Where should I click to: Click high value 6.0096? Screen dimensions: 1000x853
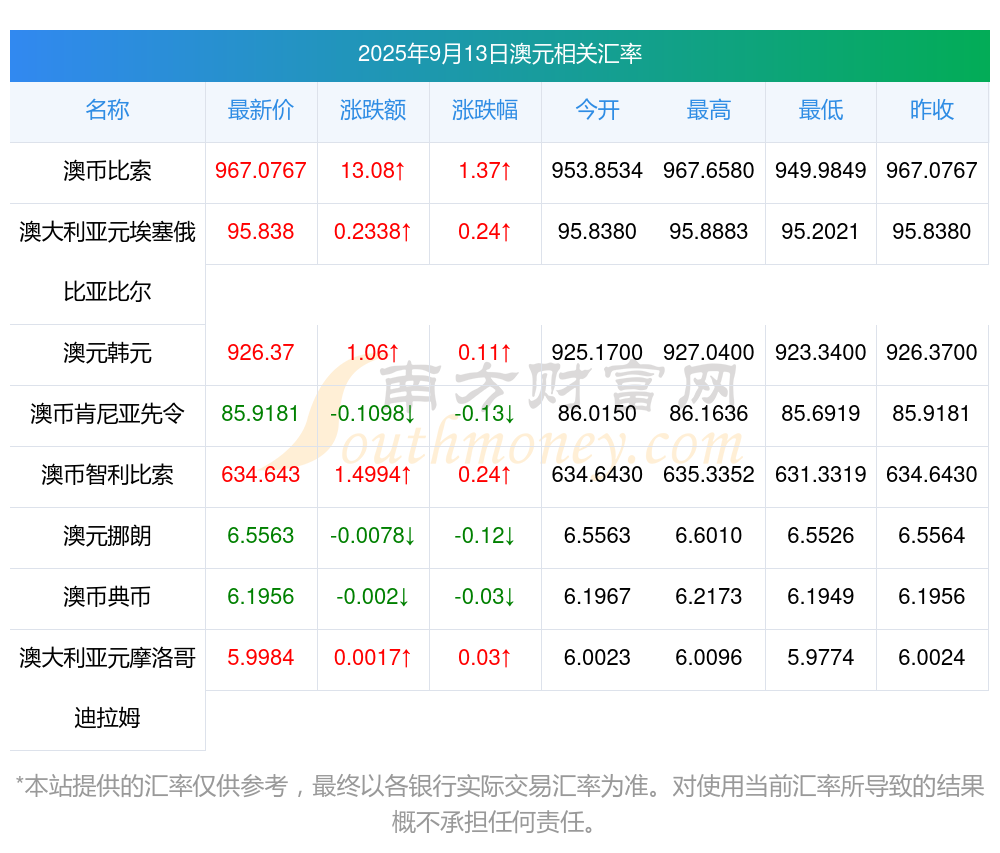tap(709, 658)
